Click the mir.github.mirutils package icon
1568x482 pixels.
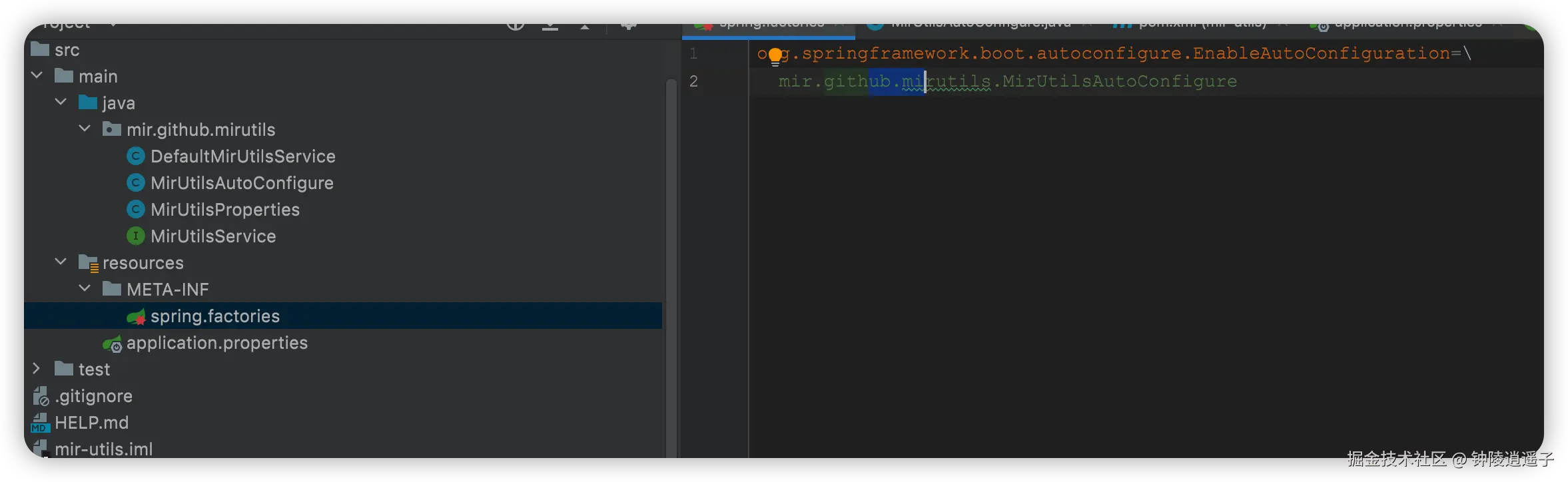(112, 129)
